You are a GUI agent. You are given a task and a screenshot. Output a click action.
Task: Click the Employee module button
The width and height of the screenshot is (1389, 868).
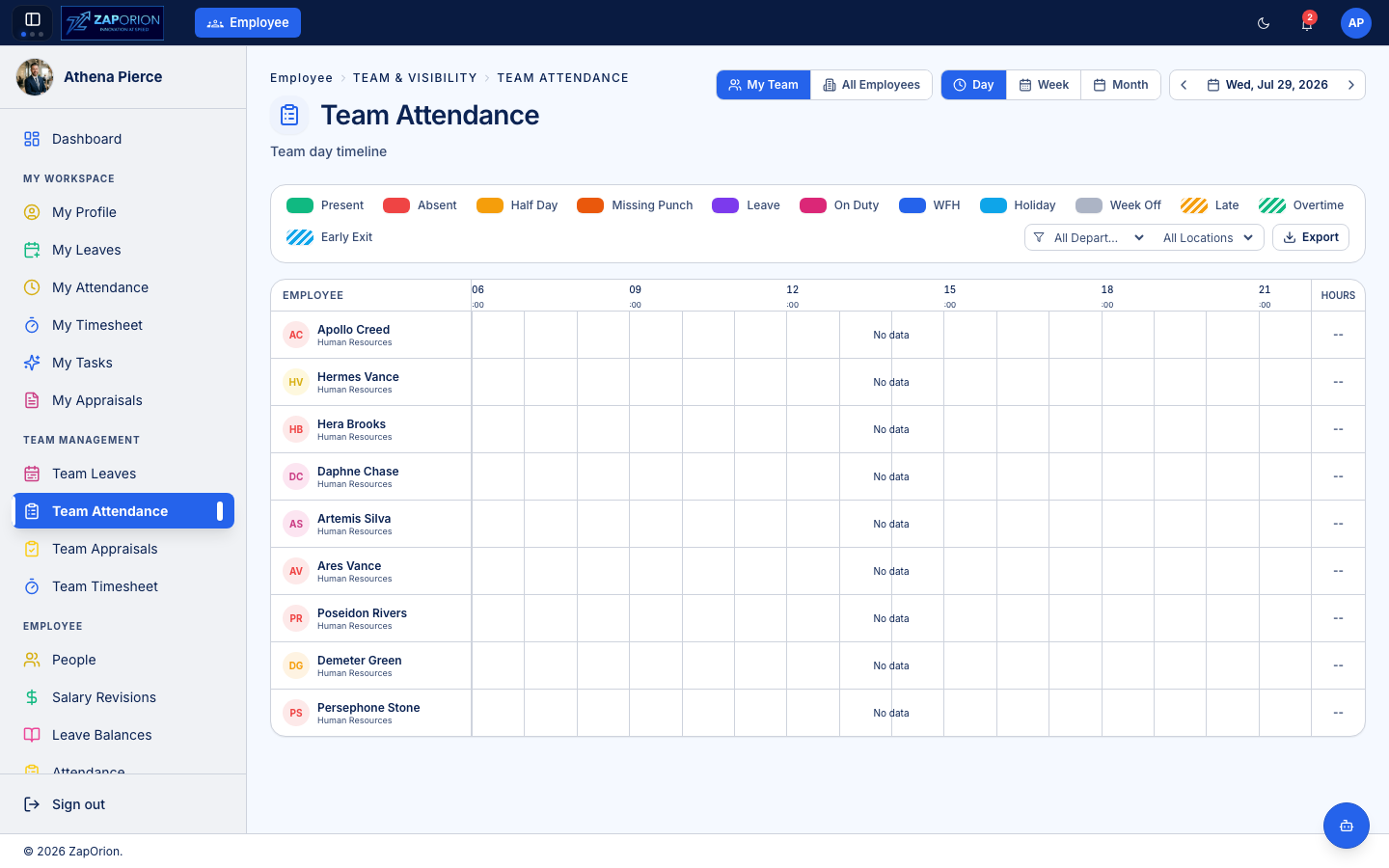[248, 22]
